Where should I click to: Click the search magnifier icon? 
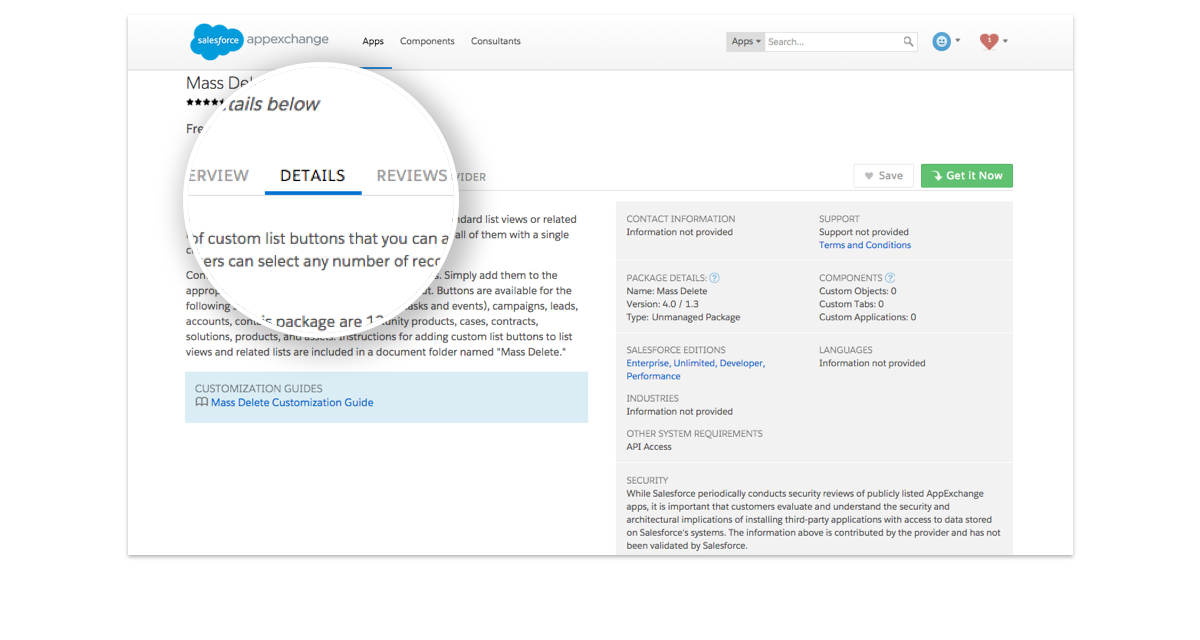[x=909, y=42]
